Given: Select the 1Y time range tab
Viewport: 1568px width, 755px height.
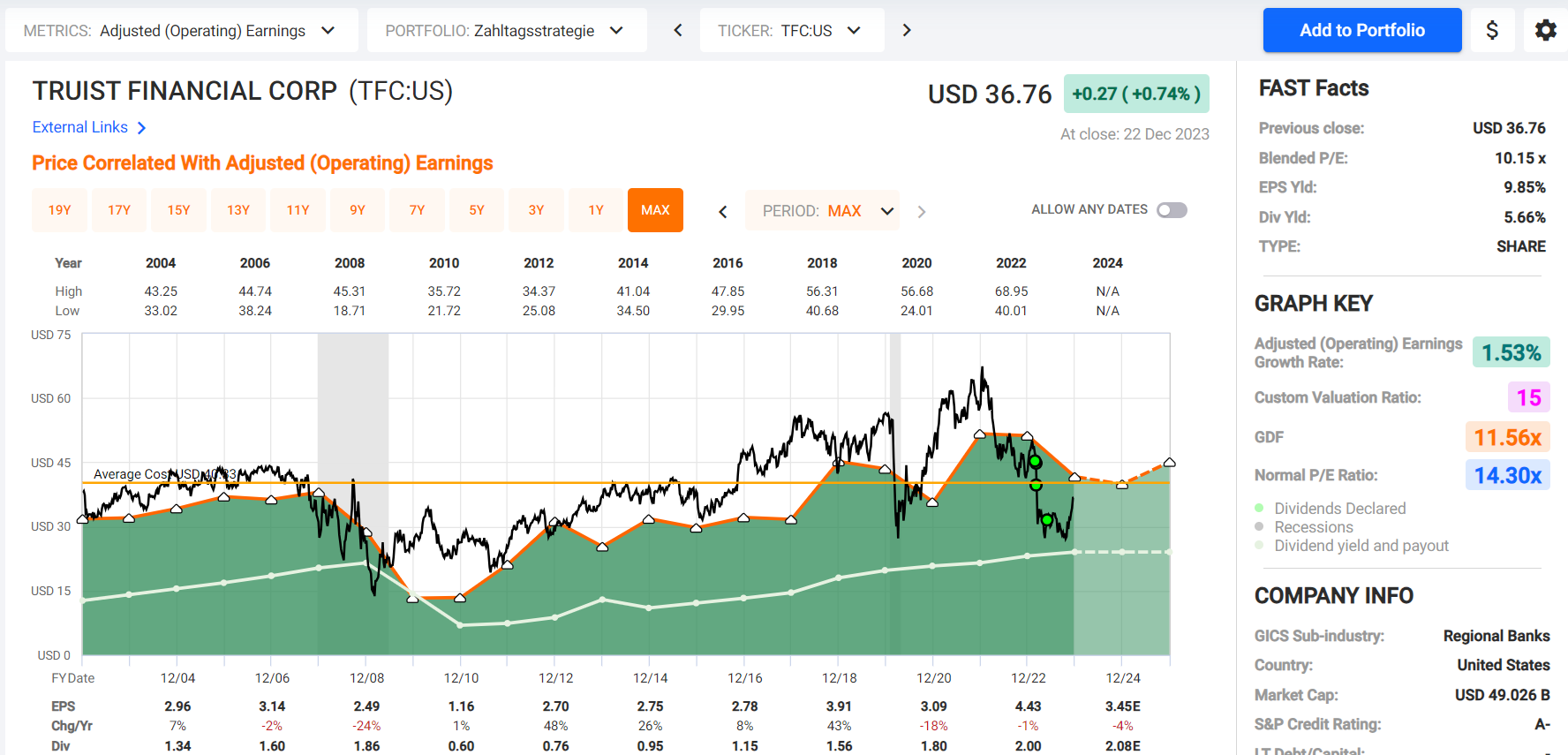Looking at the screenshot, I should (596, 210).
